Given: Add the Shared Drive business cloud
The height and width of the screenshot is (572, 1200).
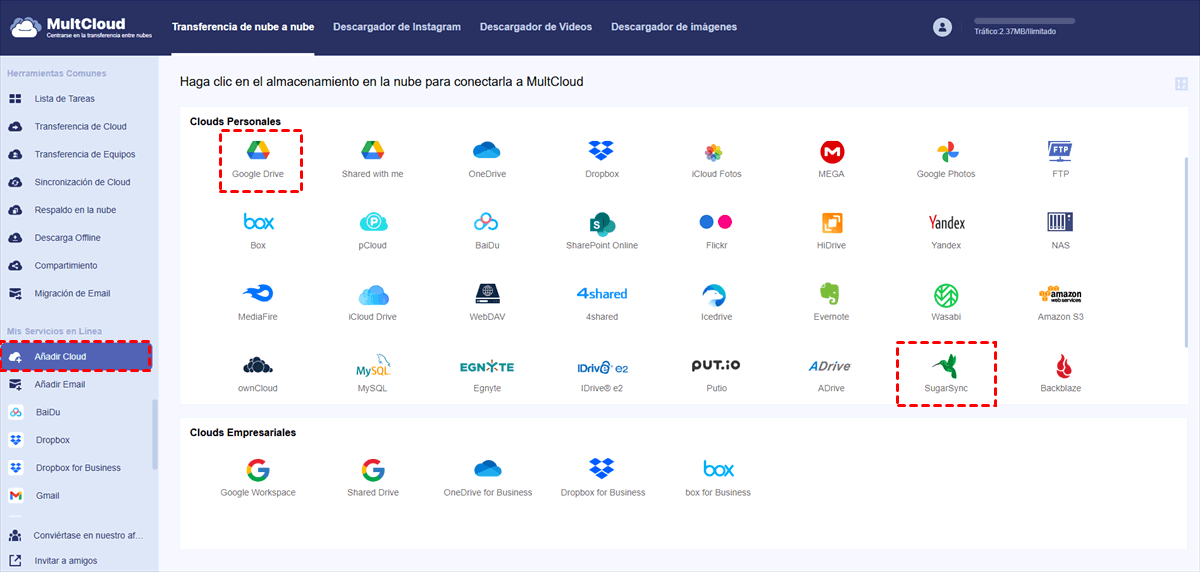Looking at the screenshot, I should pos(372,479).
